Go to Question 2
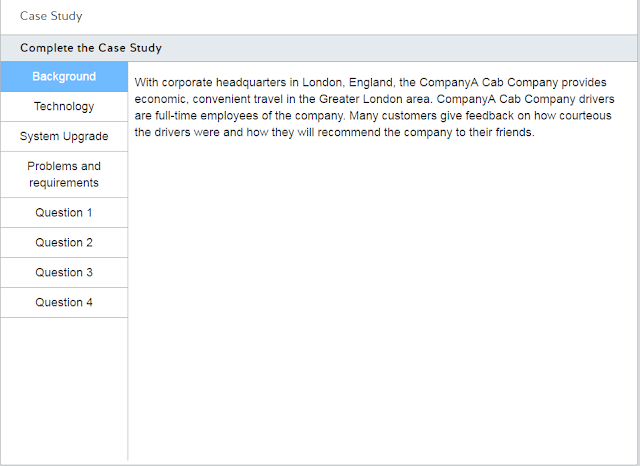The width and height of the screenshot is (640, 466). [x=64, y=243]
